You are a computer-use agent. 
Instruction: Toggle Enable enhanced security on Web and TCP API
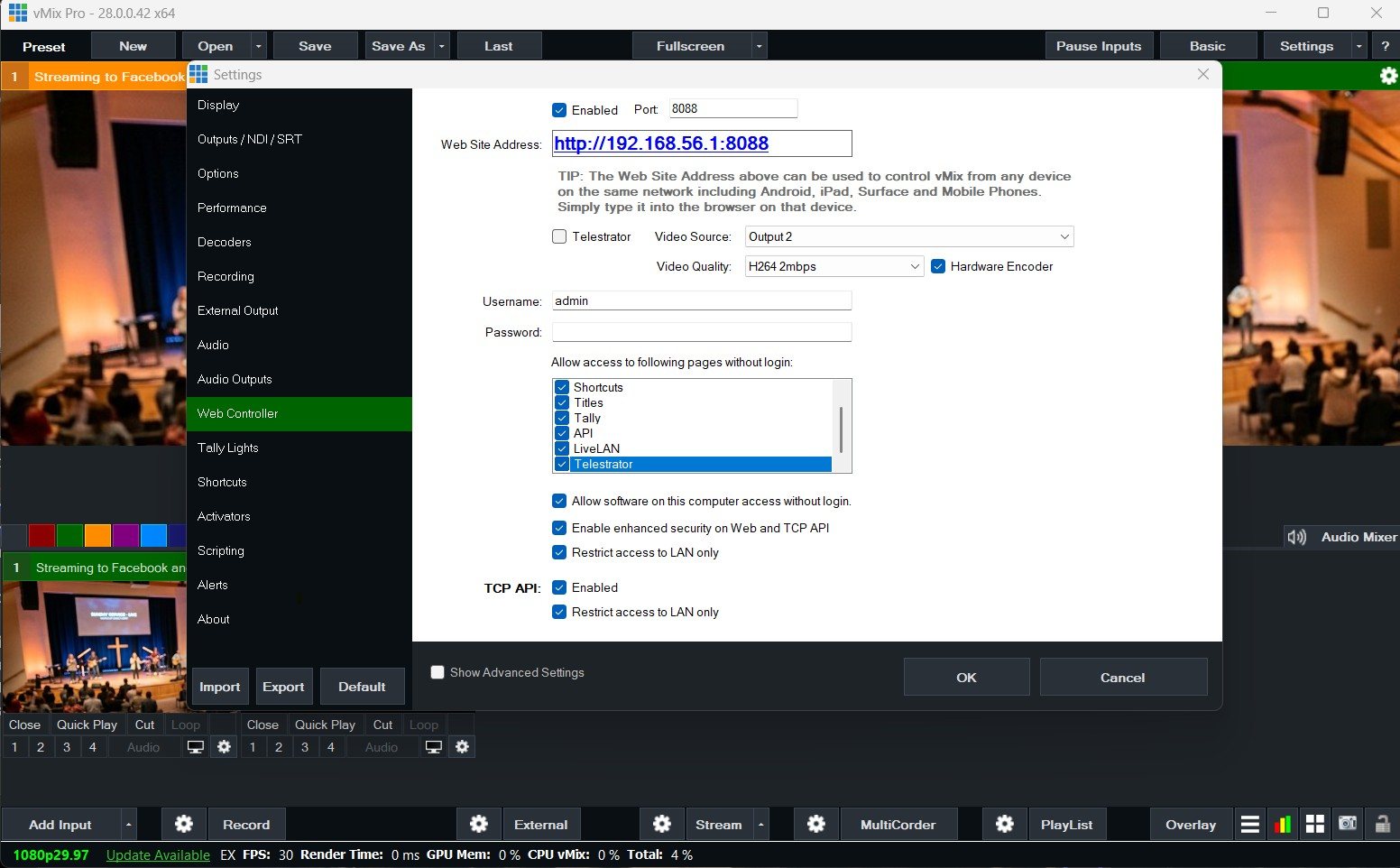(x=559, y=528)
